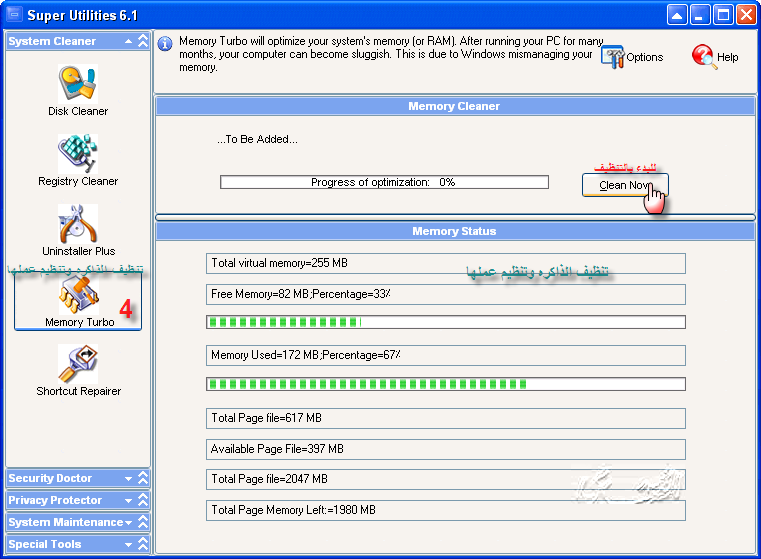Image resolution: width=761 pixels, height=559 pixels.
Task: Click the up-arrow title bar button
Action: [677, 15]
